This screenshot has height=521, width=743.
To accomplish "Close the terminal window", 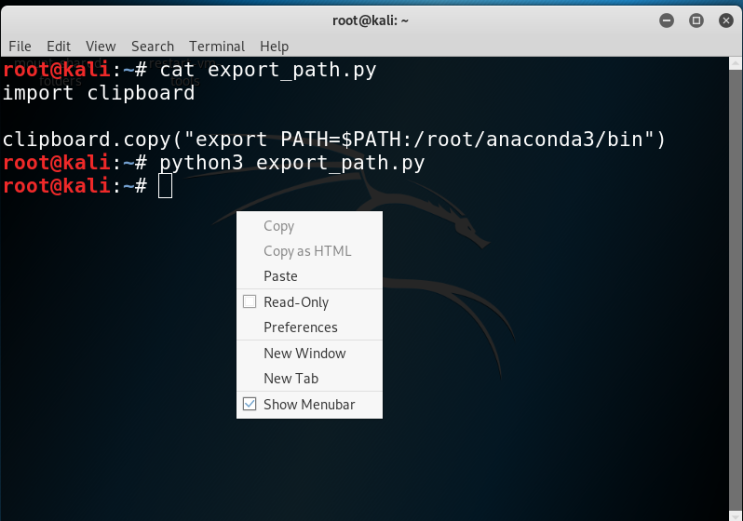I will [x=726, y=20].
